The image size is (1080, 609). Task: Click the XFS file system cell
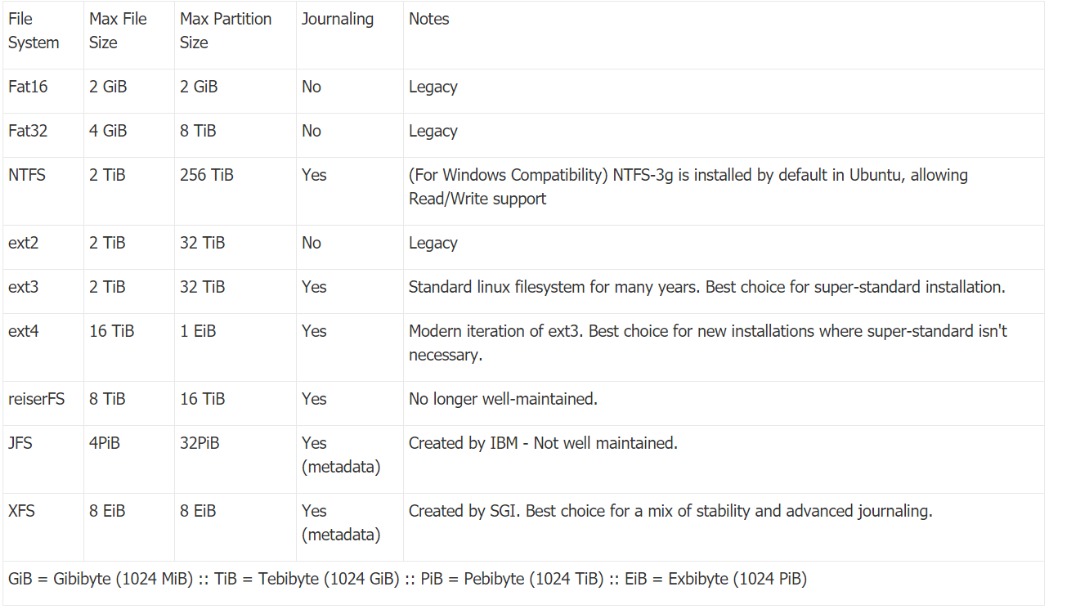pyautogui.click(x=21, y=511)
